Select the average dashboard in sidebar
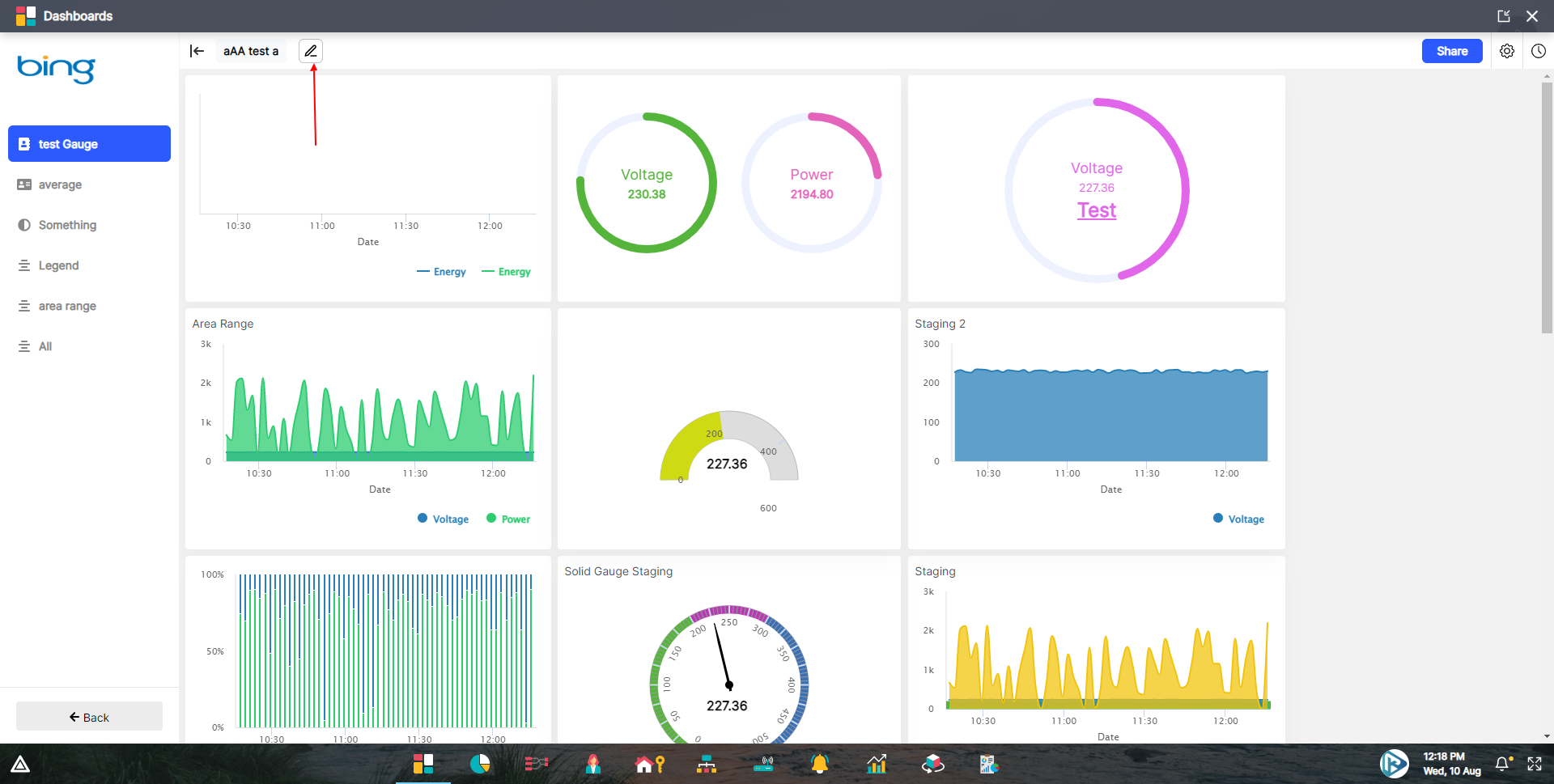This screenshot has height=784, width=1554. [59, 184]
